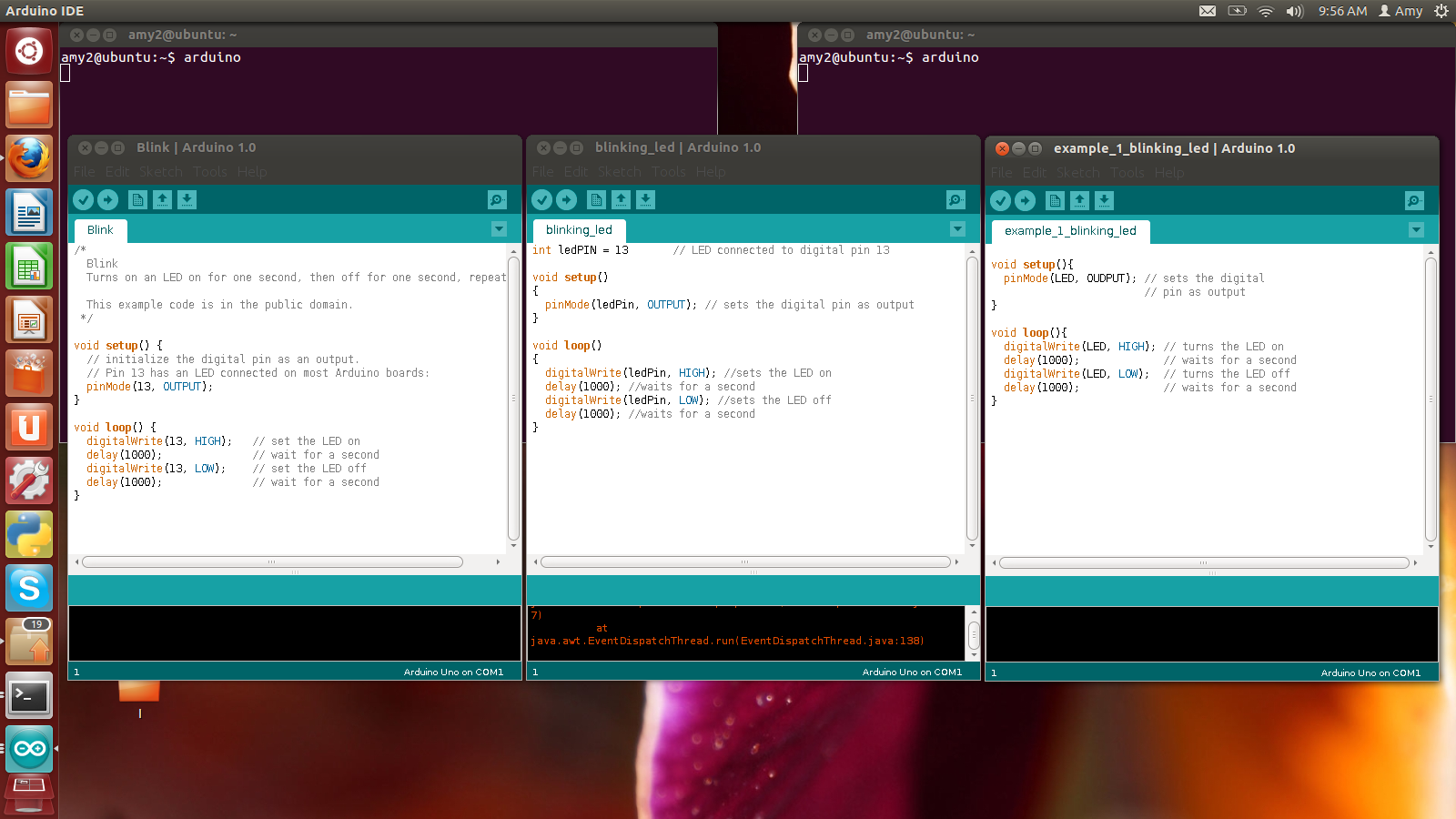Open tab menu dropdown in blinking_led window
The image size is (1456, 819).
[957, 229]
